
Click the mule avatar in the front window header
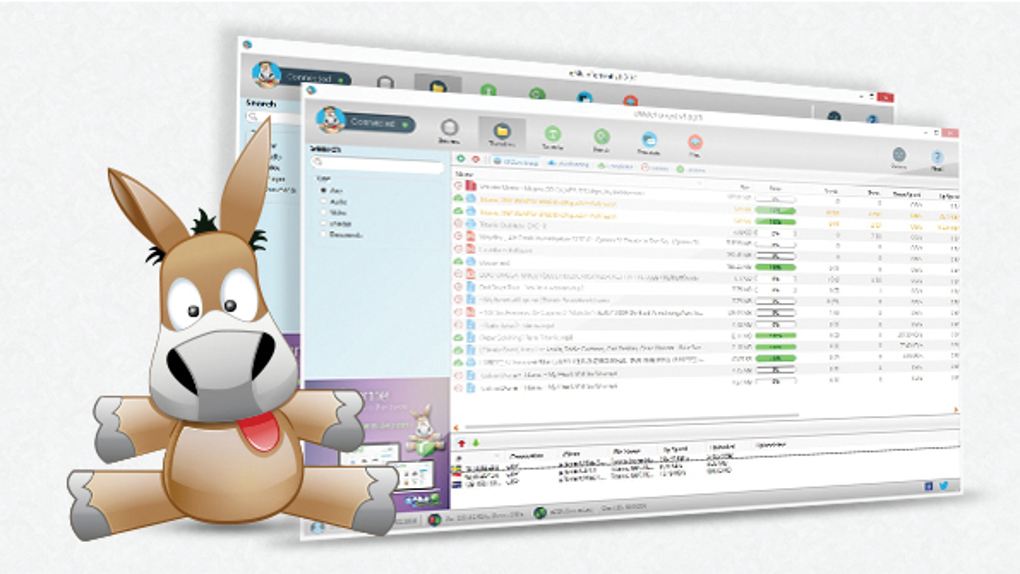[330, 120]
